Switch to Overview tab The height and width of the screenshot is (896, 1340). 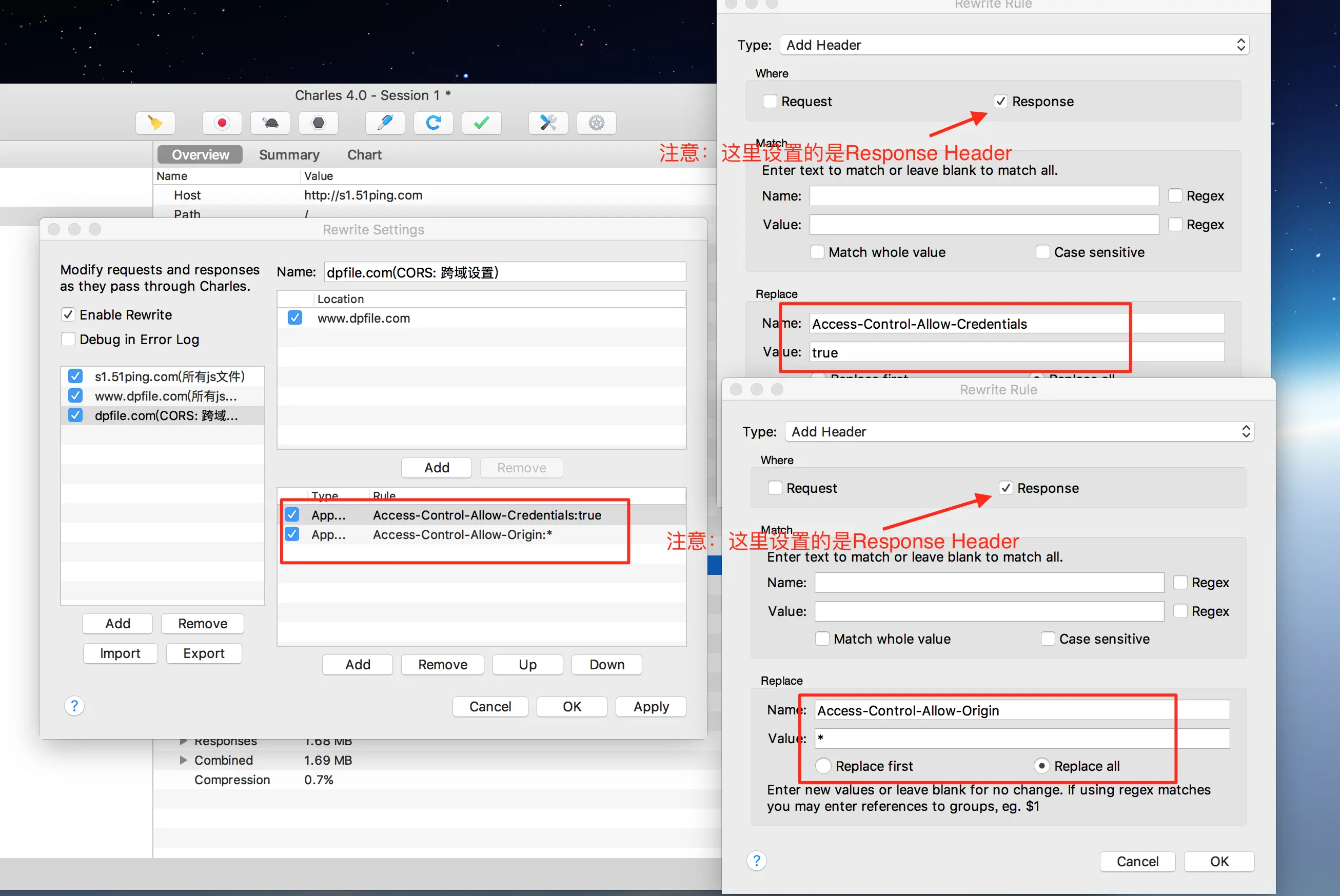pyautogui.click(x=200, y=154)
